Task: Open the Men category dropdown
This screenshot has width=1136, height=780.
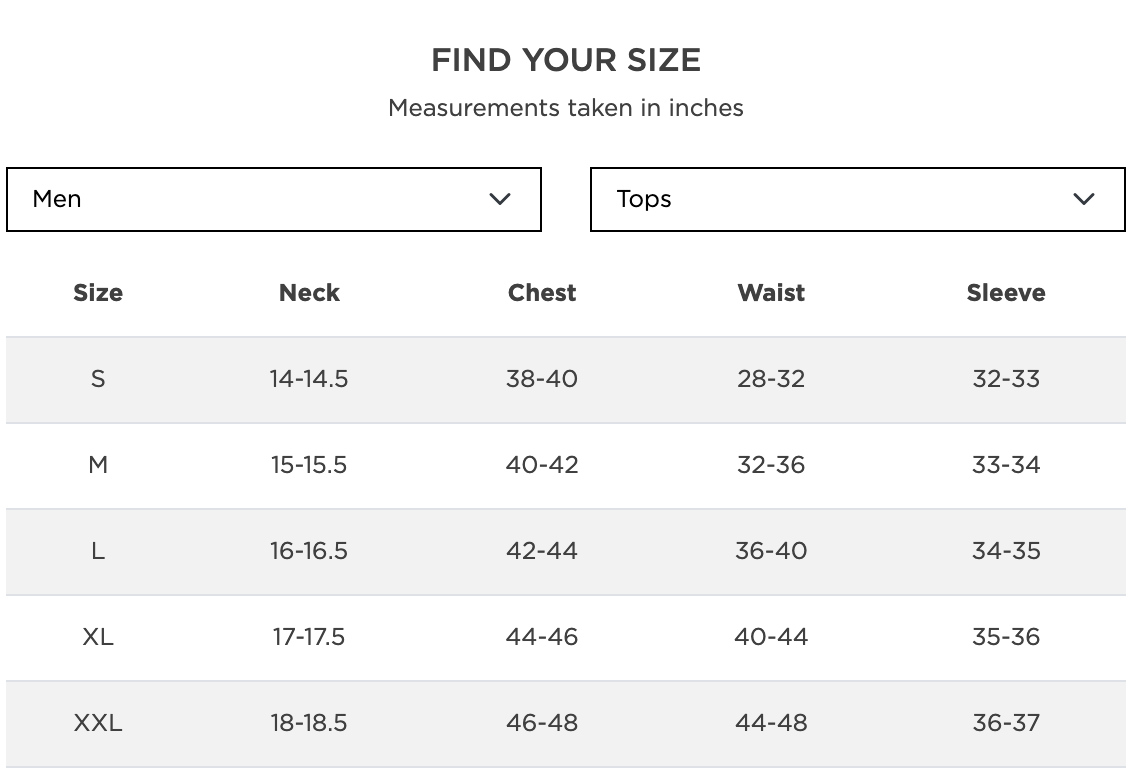Action: coord(273,199)
